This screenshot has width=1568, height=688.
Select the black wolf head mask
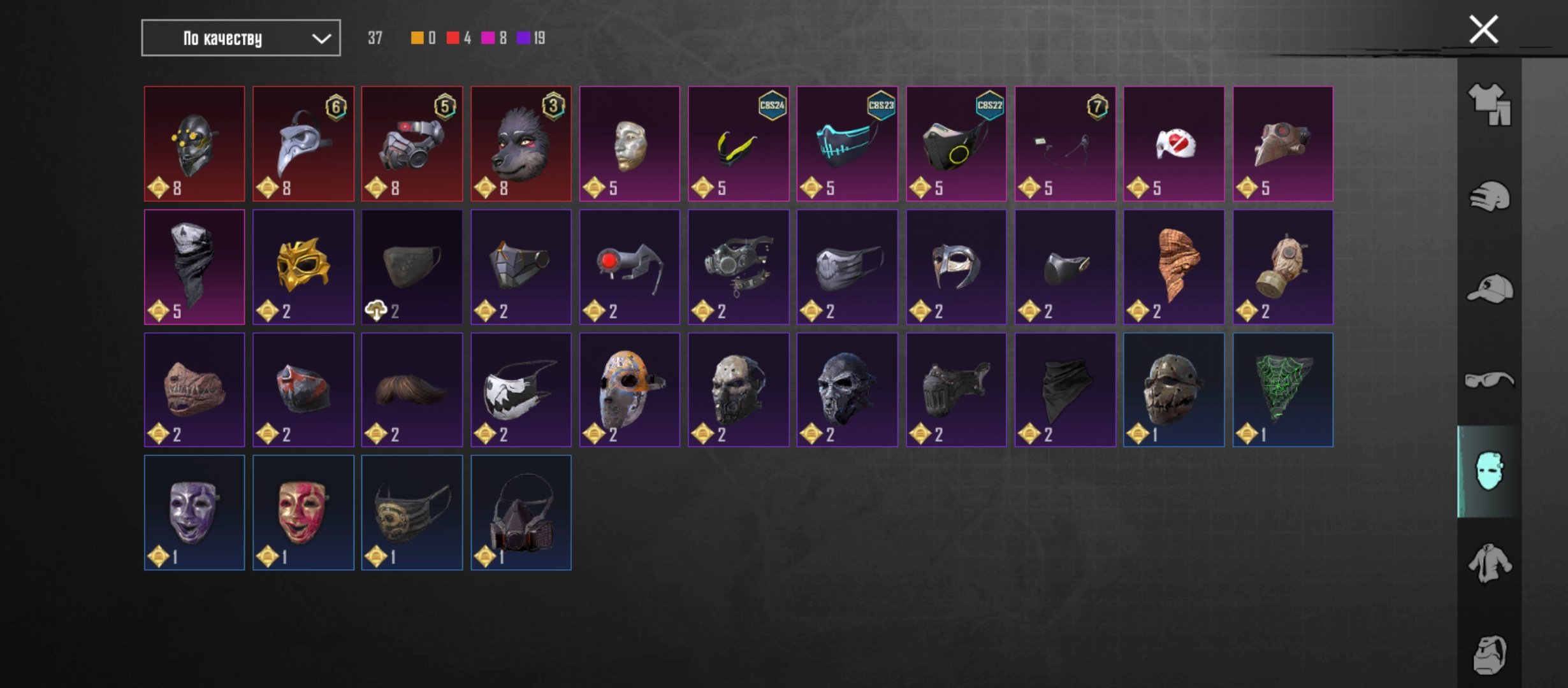coord(521,144)
